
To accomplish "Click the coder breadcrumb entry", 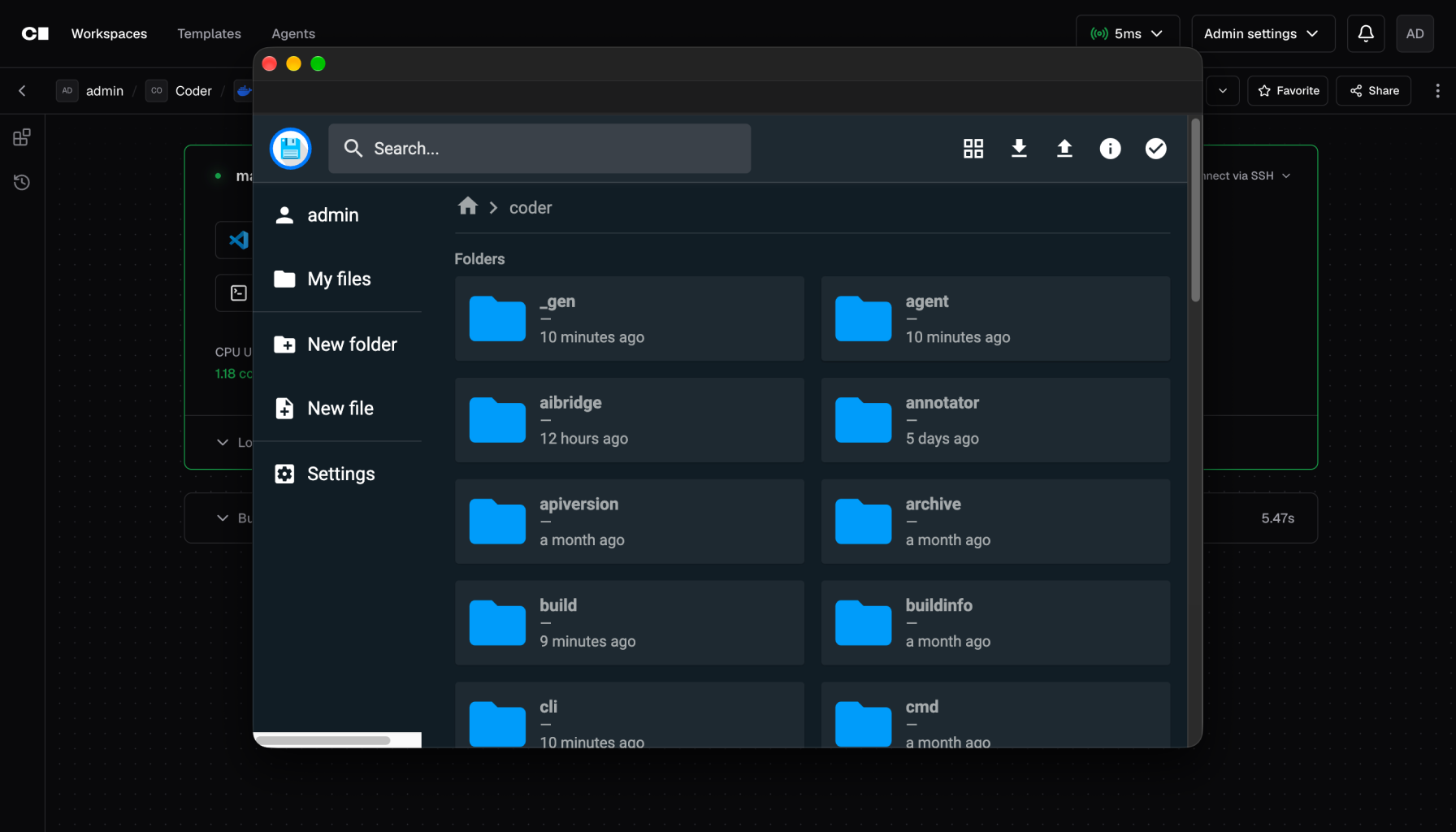I will pos(531,208).
